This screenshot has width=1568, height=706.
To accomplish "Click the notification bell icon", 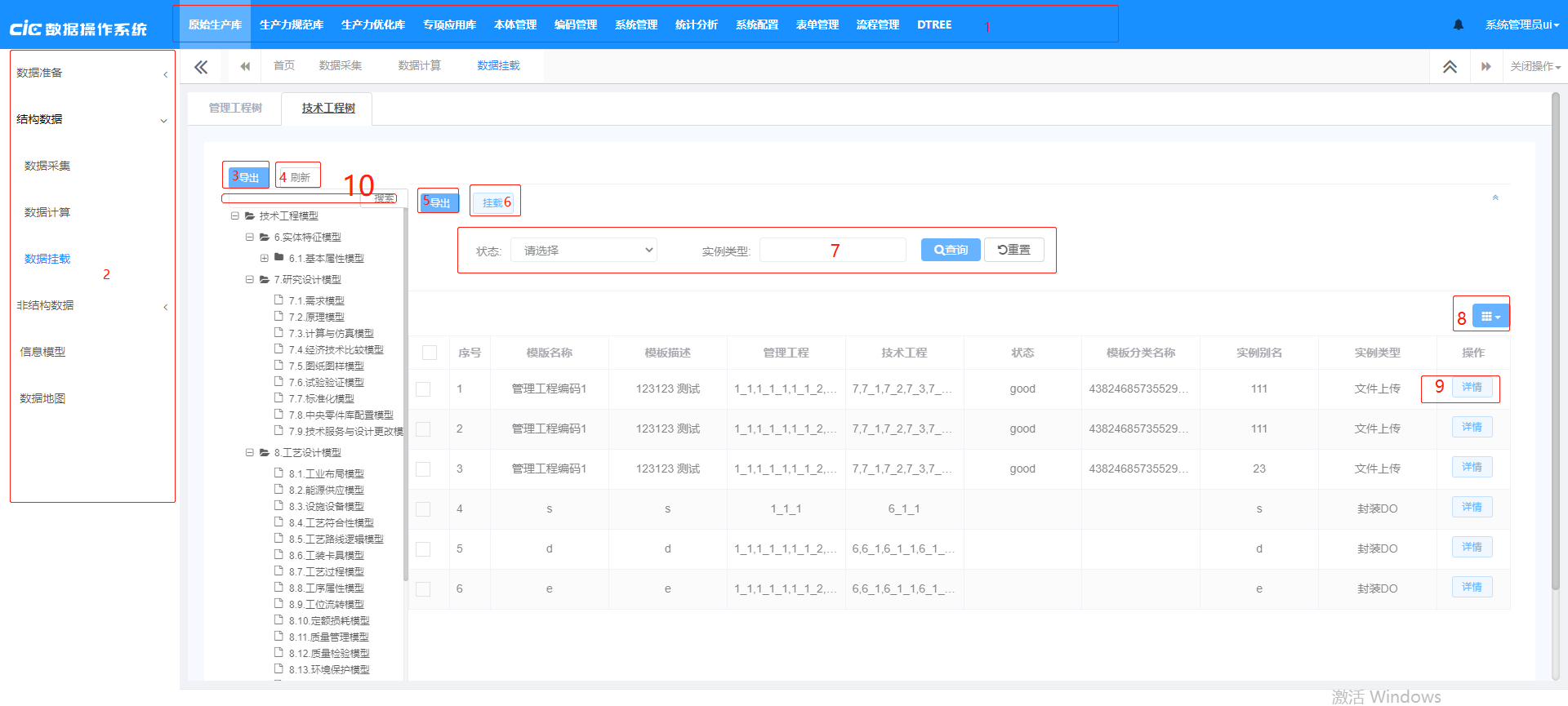I will tap(1458, 24).
